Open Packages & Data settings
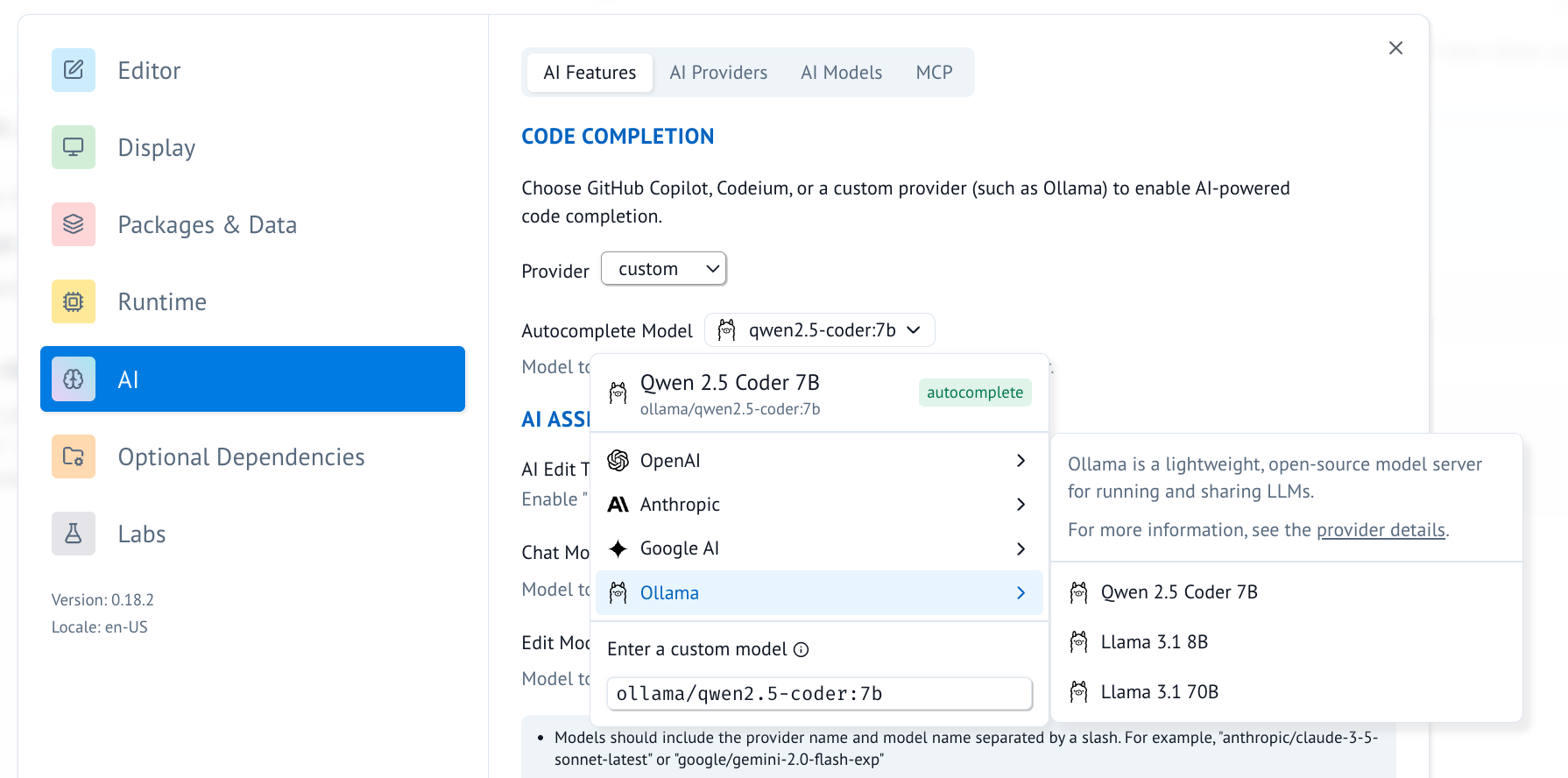The image size is (1568, 778). coord(207,224)
